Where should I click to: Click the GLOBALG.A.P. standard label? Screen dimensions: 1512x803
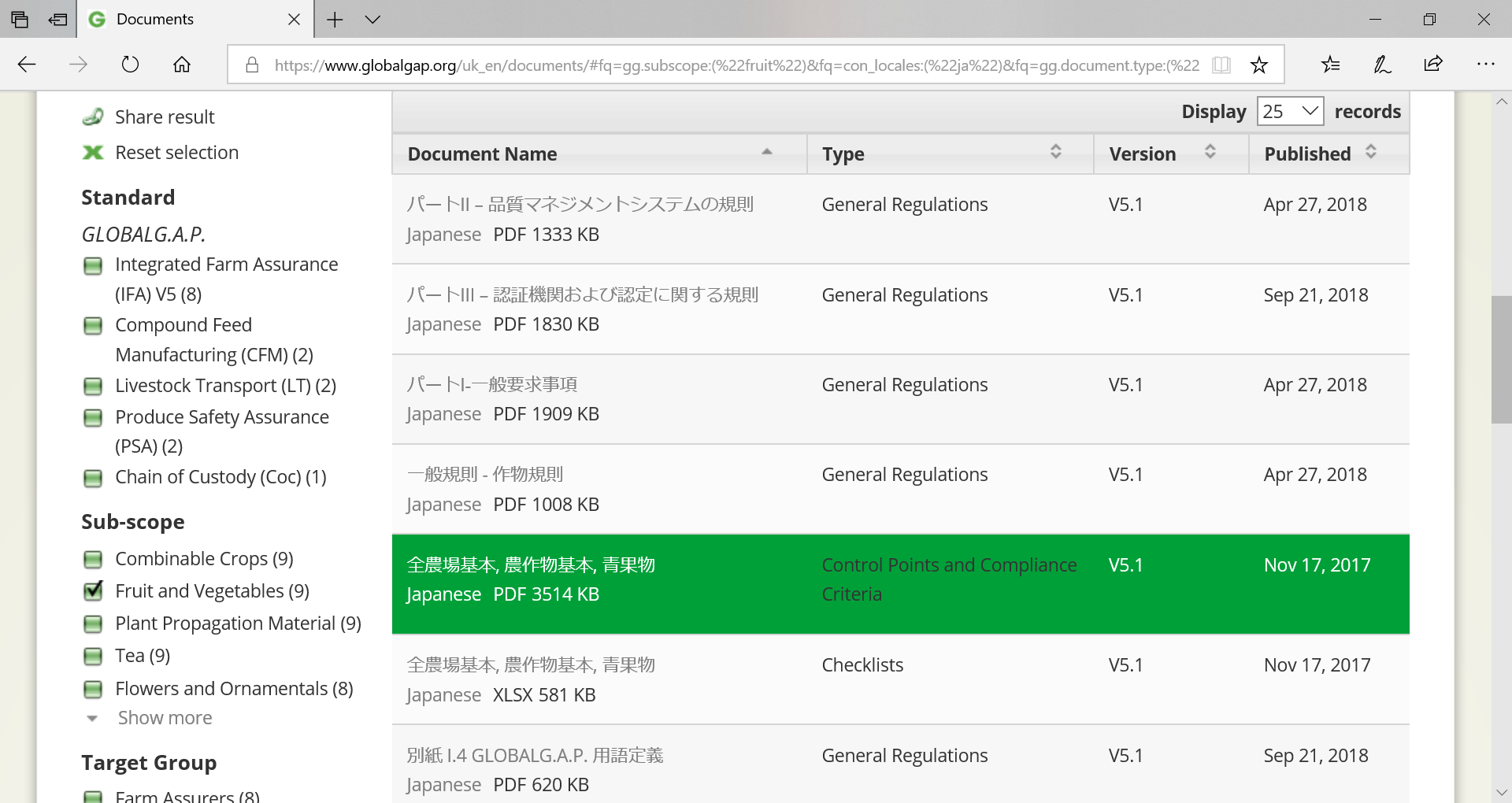pos(143,235)
